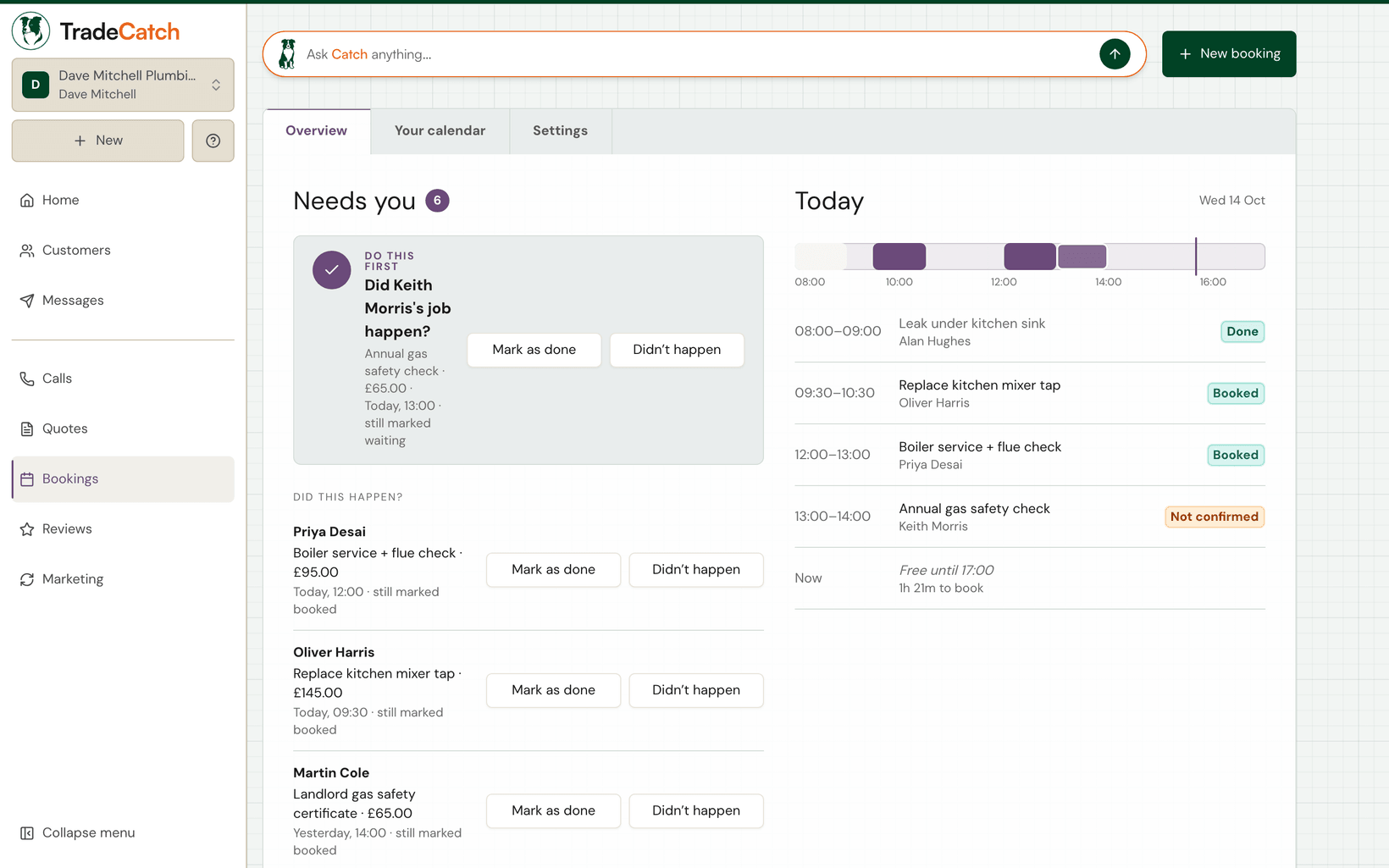Open the help question mark icon

[x=213, y=141]
